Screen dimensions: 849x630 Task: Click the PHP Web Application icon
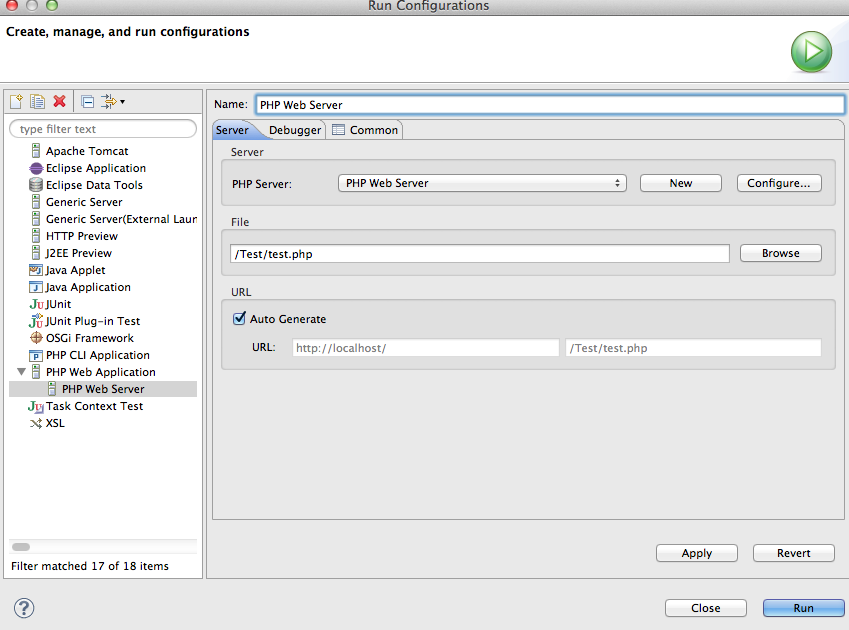[x=36, y=371]
